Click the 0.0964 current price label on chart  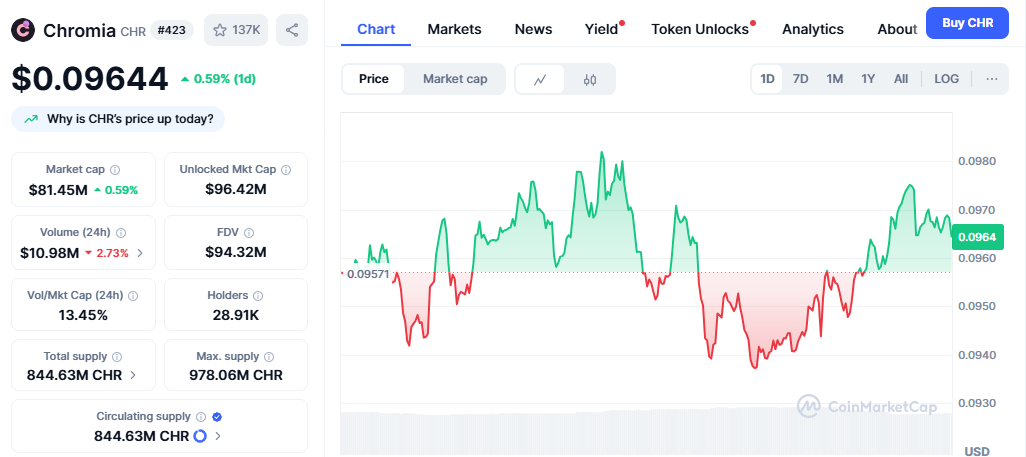(978, 237)
